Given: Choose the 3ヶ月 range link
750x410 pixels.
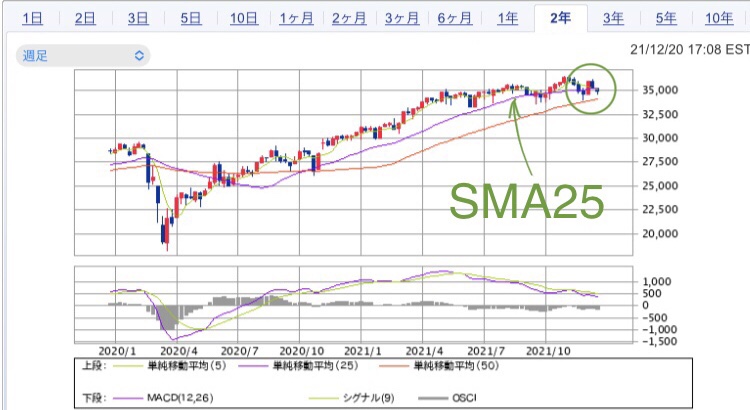Looking at the screenshot, I should (x=402, y=18).
